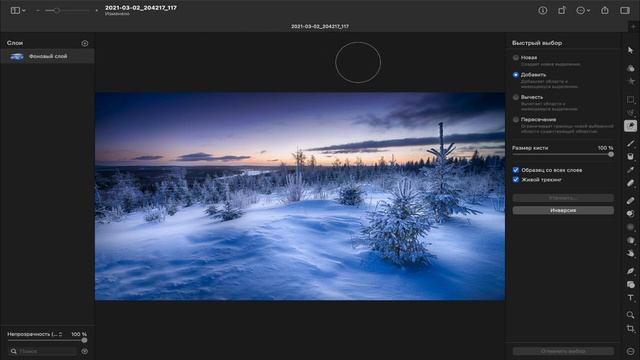Open a new tab with plus
Image resolution: width=640 pixels, height=360 pixels.
633,27
